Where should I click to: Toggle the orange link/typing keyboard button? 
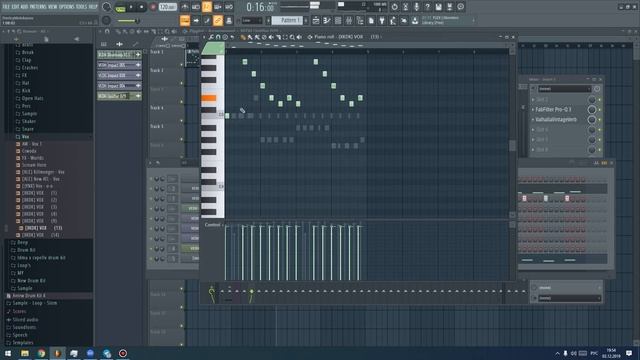218,20
